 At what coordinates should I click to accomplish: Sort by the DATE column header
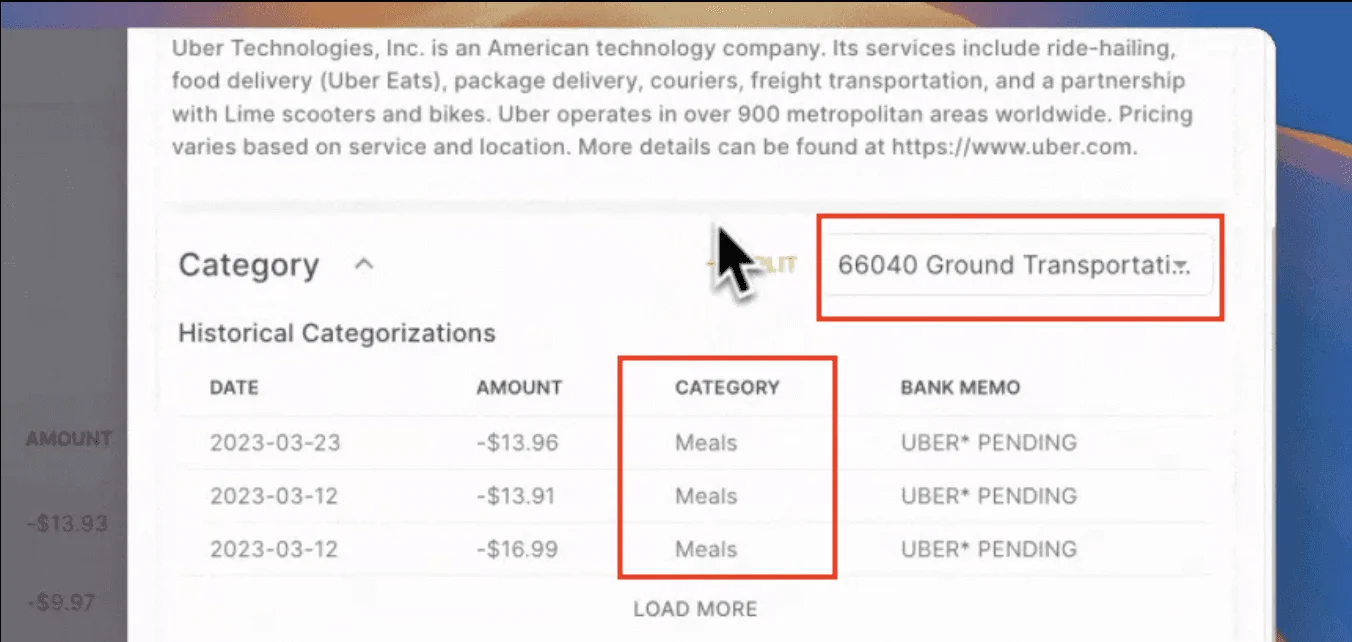[x=234, y=387]
